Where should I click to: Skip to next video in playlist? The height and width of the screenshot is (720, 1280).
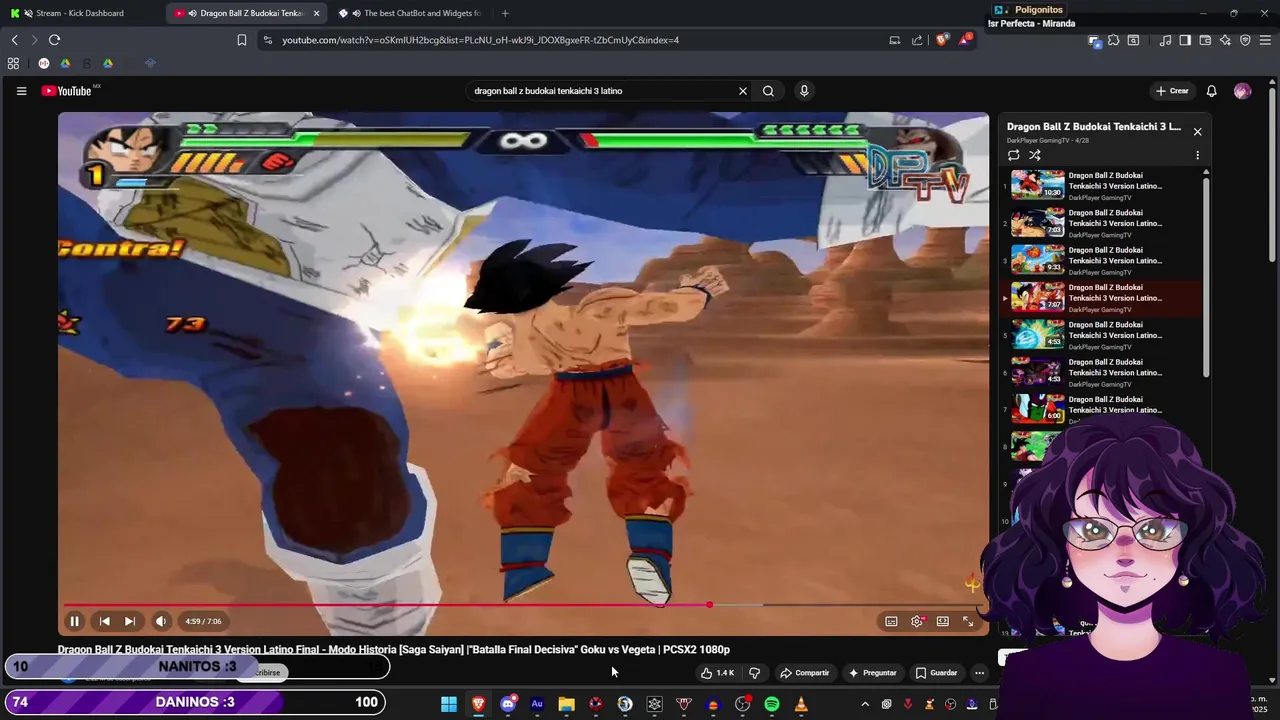(x=130, y=621)
